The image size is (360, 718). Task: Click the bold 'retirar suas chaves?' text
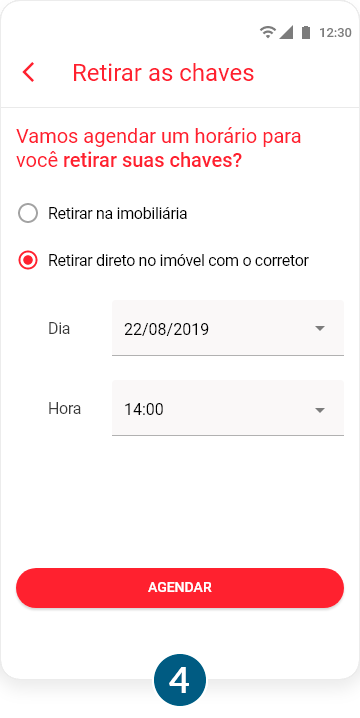[x=153, y=161]
